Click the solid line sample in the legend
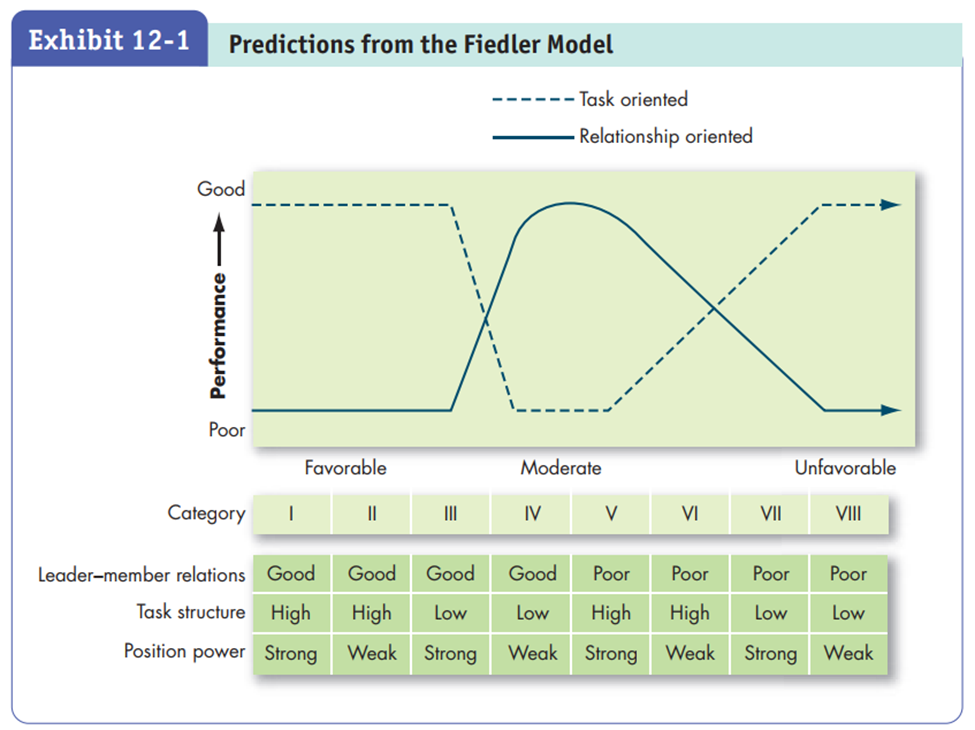Screen dimensions: 975x730 [533, 136]
